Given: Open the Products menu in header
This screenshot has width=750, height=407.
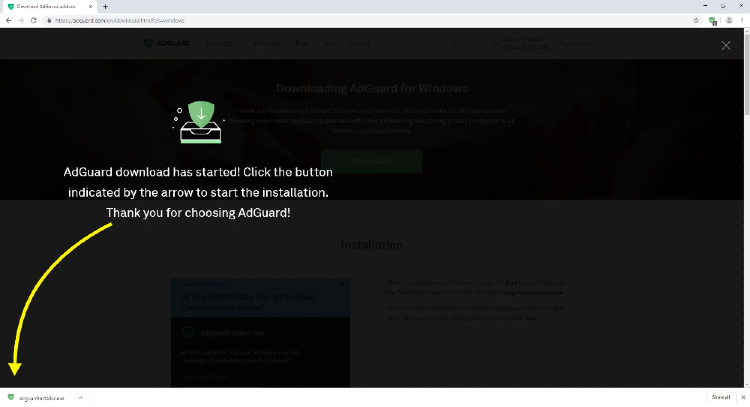Looking at the screenshot, I should point(223,43).
